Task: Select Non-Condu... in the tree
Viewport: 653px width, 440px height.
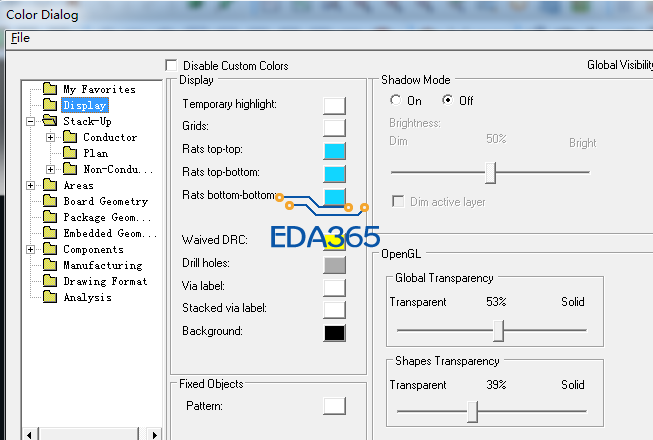Action: pyautogui.click(x=118, y=169)
